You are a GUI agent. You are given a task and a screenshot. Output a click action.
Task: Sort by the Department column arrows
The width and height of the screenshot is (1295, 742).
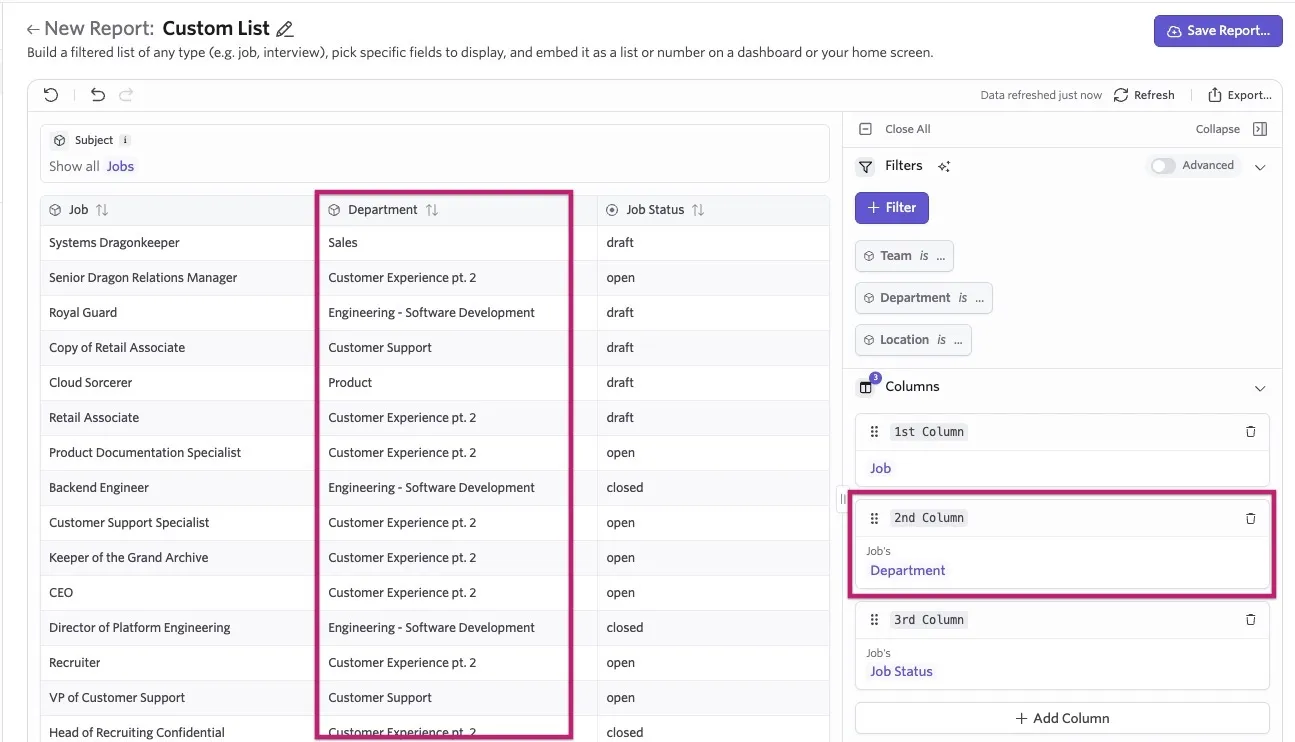point(432,210)
